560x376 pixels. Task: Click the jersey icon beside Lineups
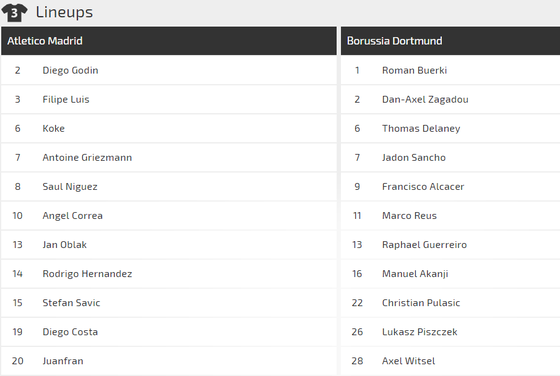(14, 13)
